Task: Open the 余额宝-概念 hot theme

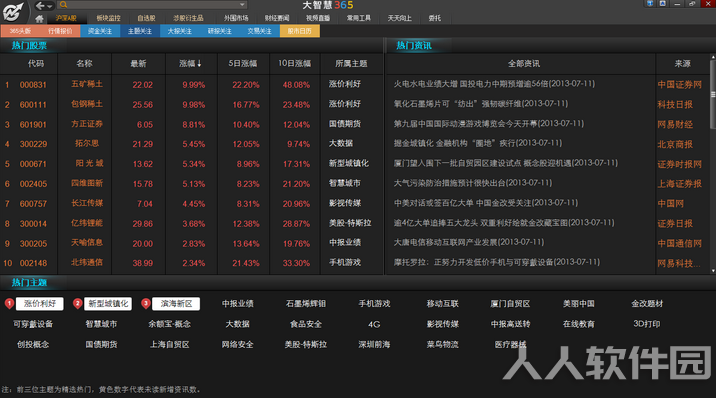Action: pos(169,324)
